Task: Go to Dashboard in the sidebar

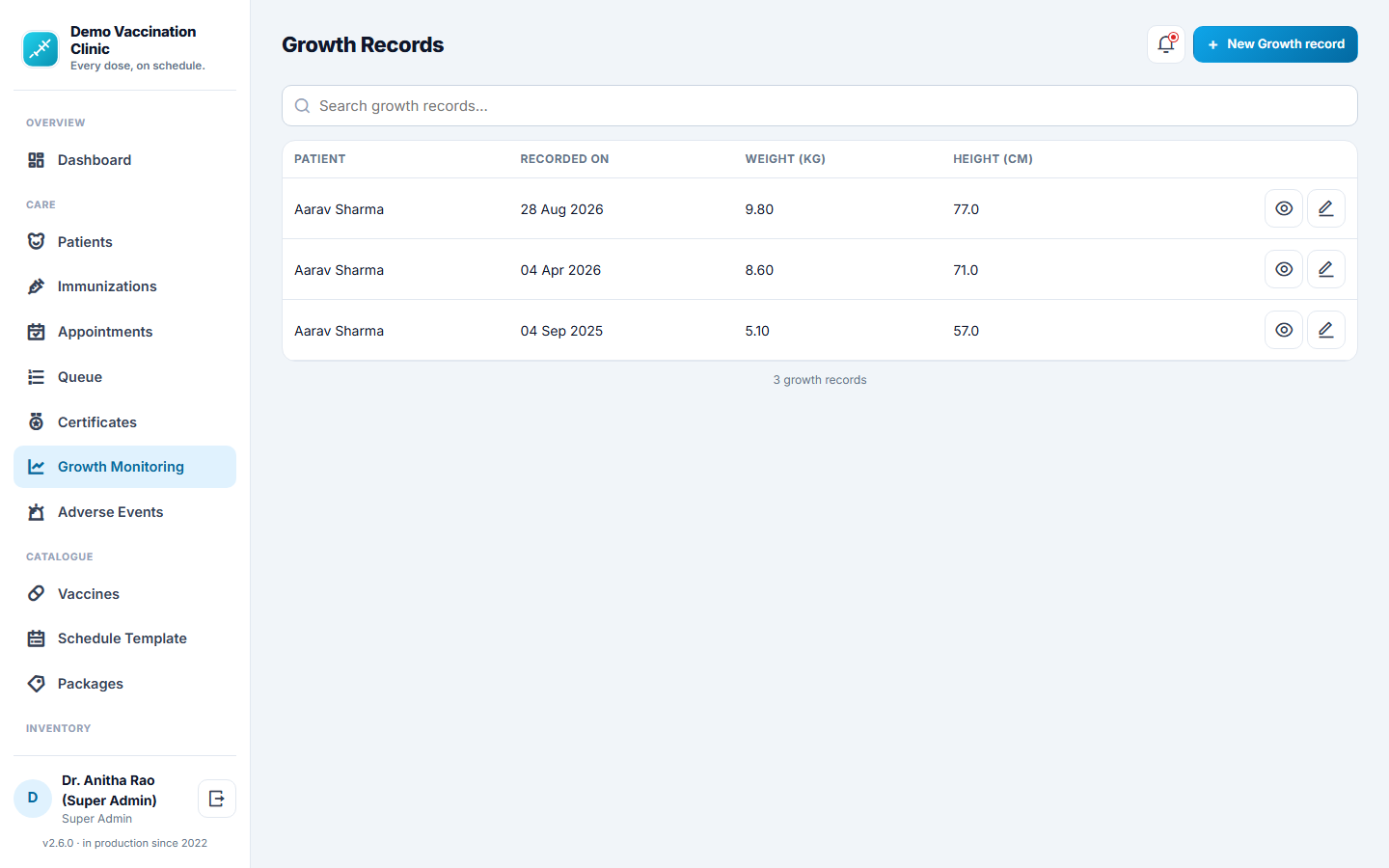Action: [x=124, y=160]
